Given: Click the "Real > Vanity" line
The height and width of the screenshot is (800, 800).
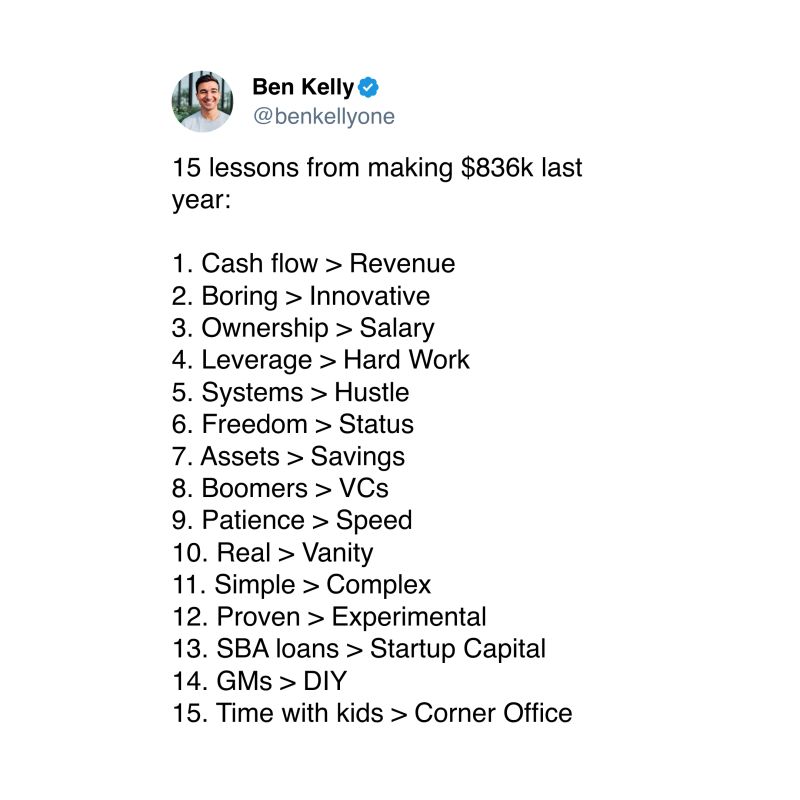Looking at the screenshot, I should click(x=272, y=553).
